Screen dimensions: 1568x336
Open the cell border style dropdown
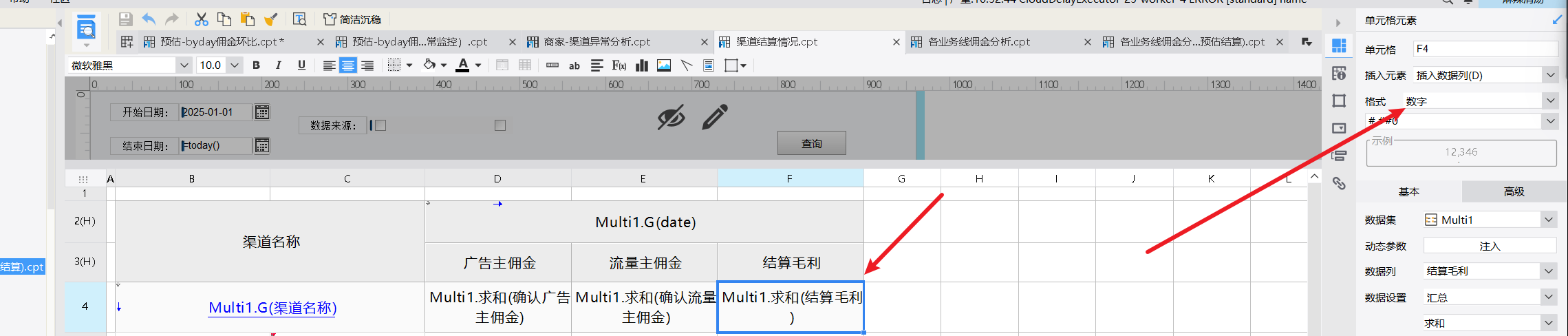click(x=409, y=65)
